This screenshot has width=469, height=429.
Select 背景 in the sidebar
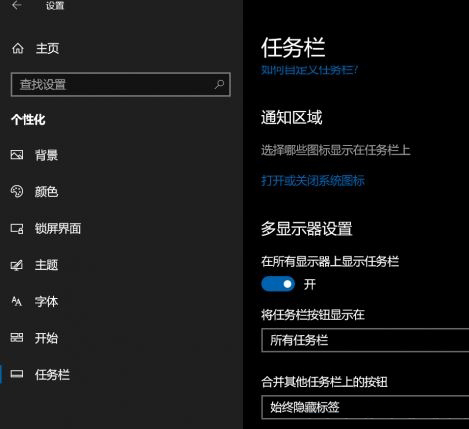click(46, 155)
